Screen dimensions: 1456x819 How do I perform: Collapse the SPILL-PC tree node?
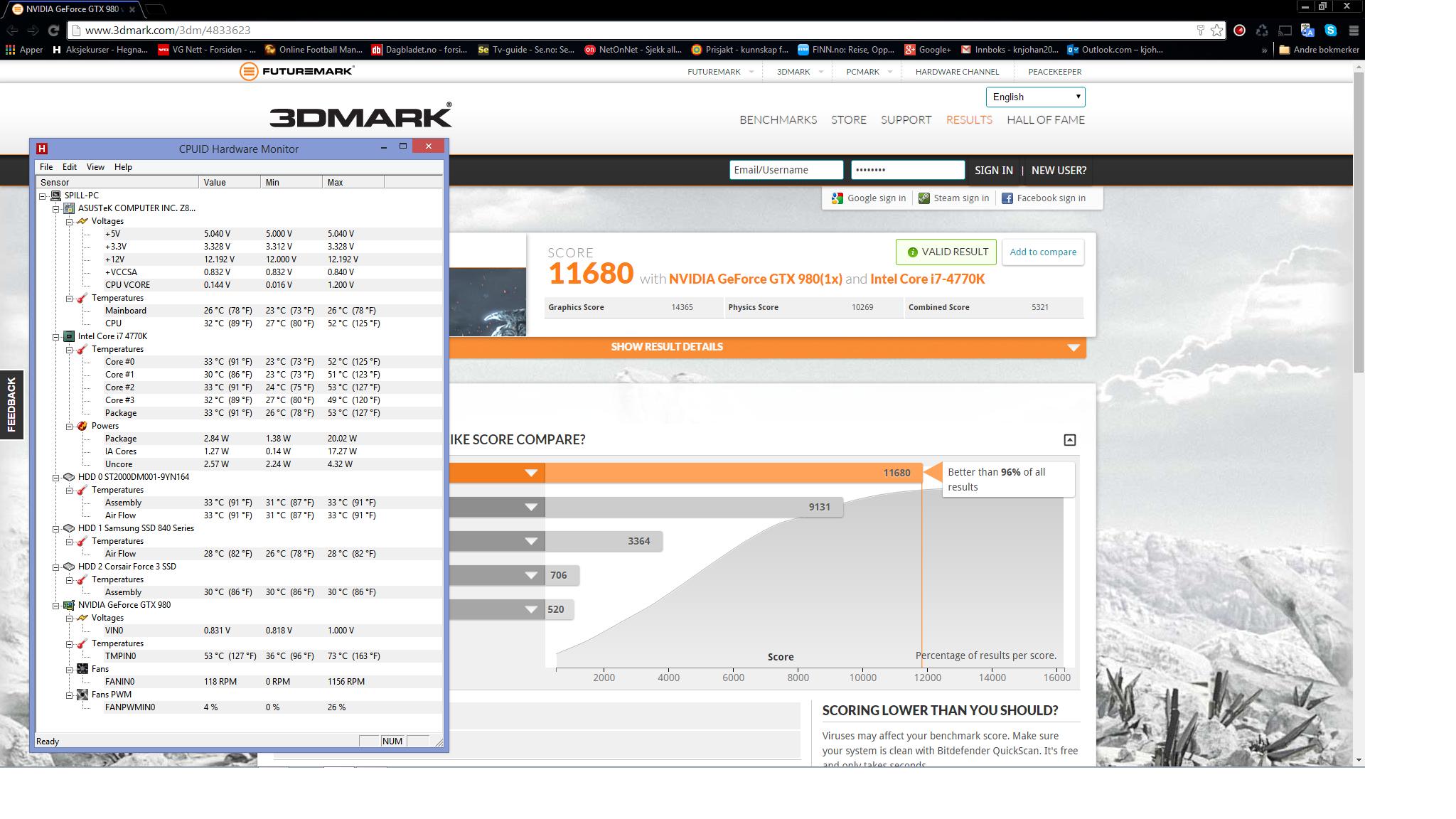point(42,196)
